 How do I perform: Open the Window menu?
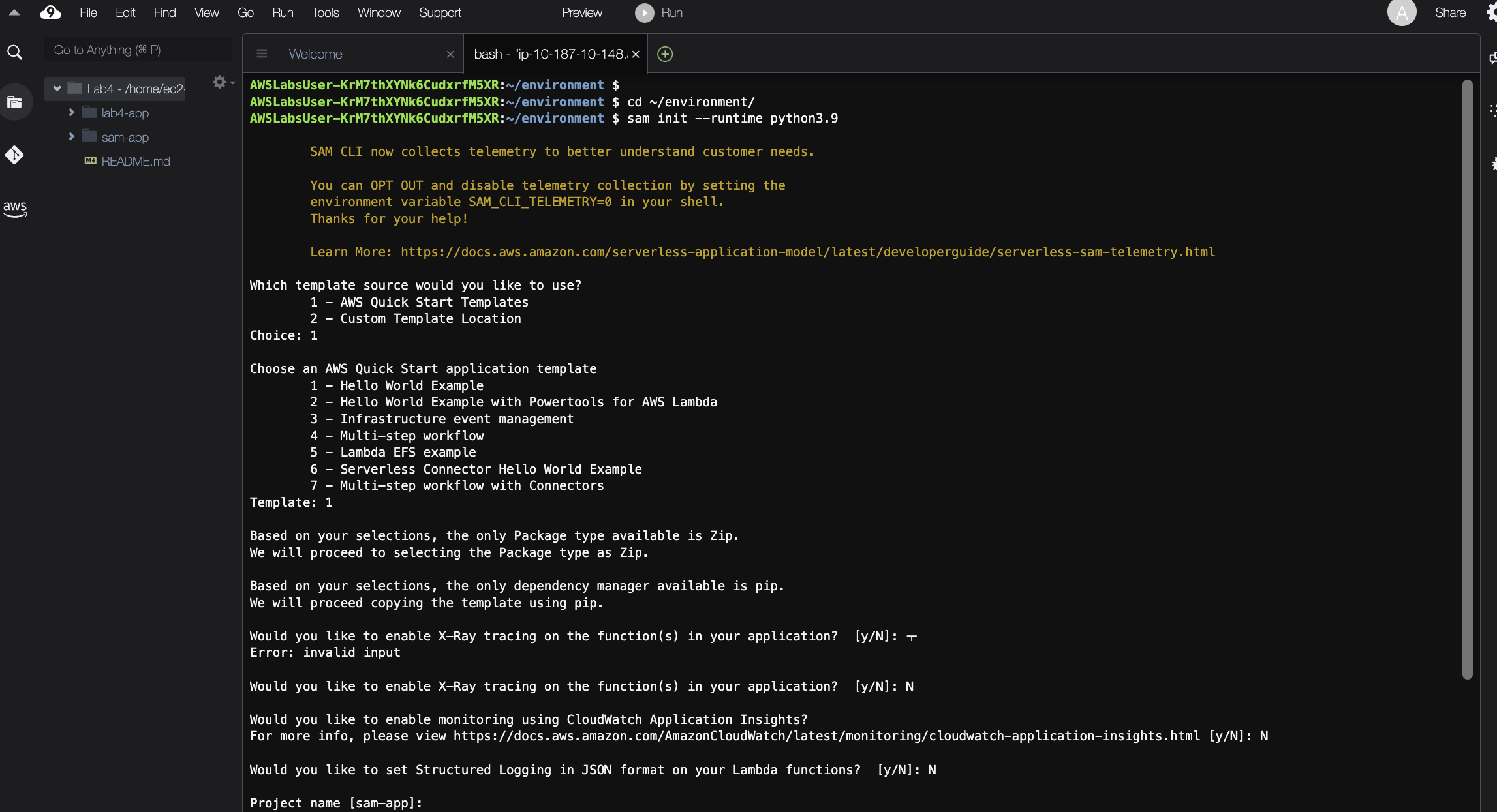(379, 12)
